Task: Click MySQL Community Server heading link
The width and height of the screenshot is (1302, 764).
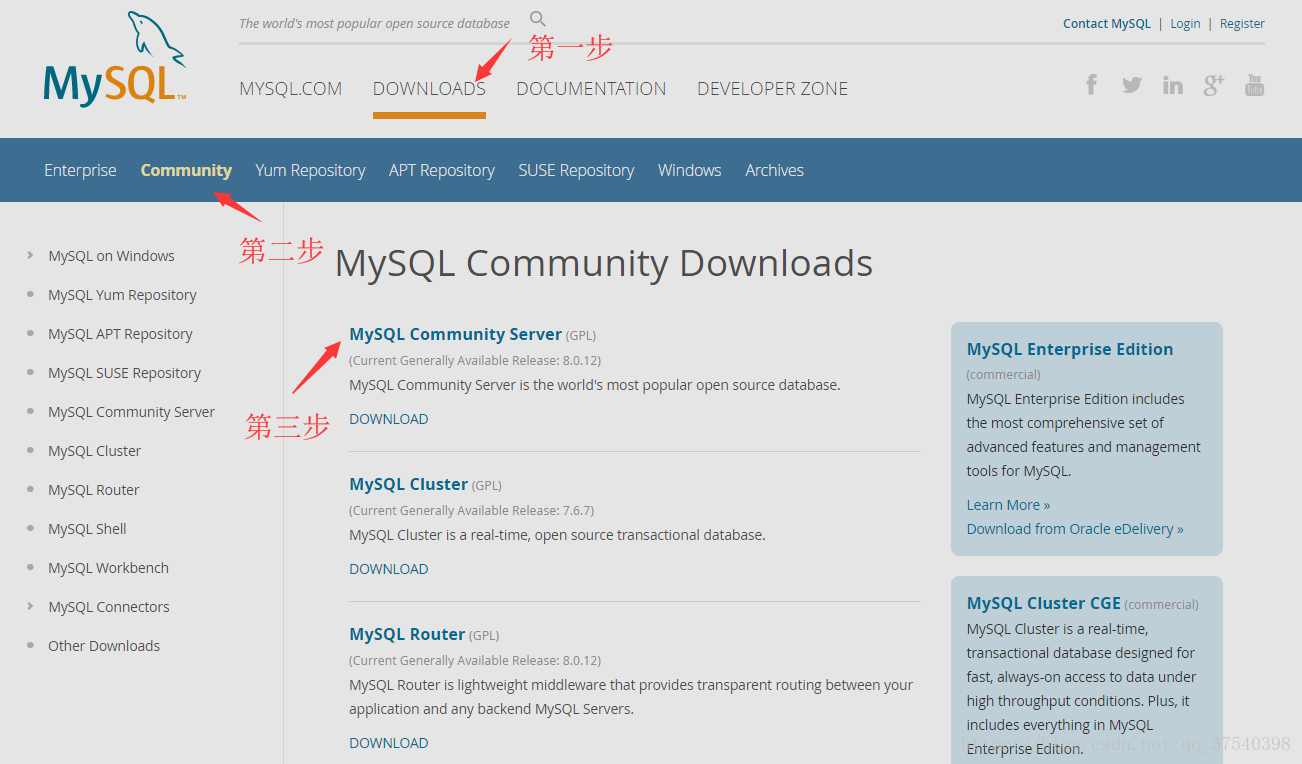Action: click(455, 334)
